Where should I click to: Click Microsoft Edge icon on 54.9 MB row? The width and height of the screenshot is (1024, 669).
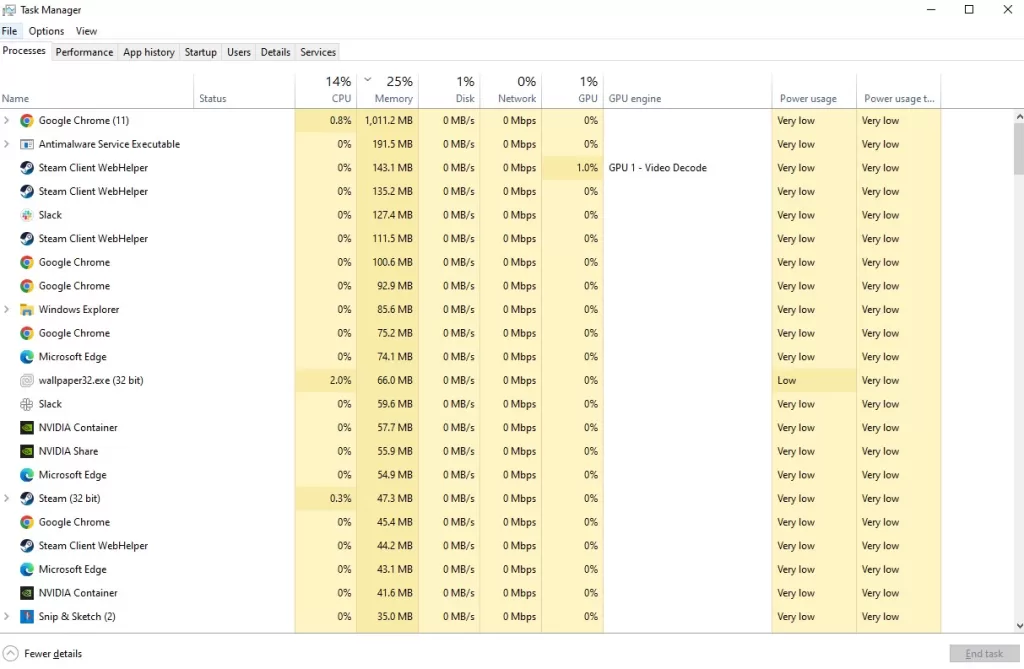[27, 475]
